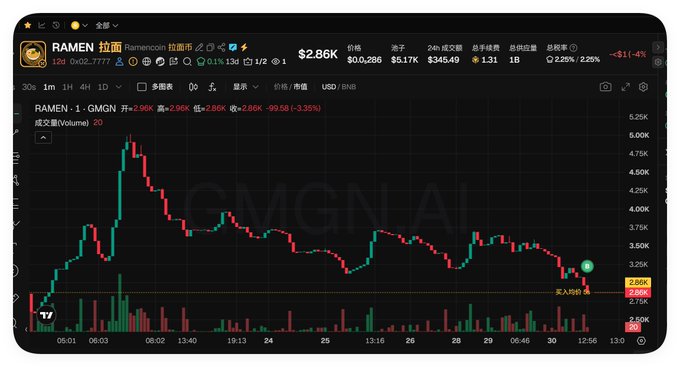
Task: Click the yellow lightning bolt icon
Action: tap(244, 47)
